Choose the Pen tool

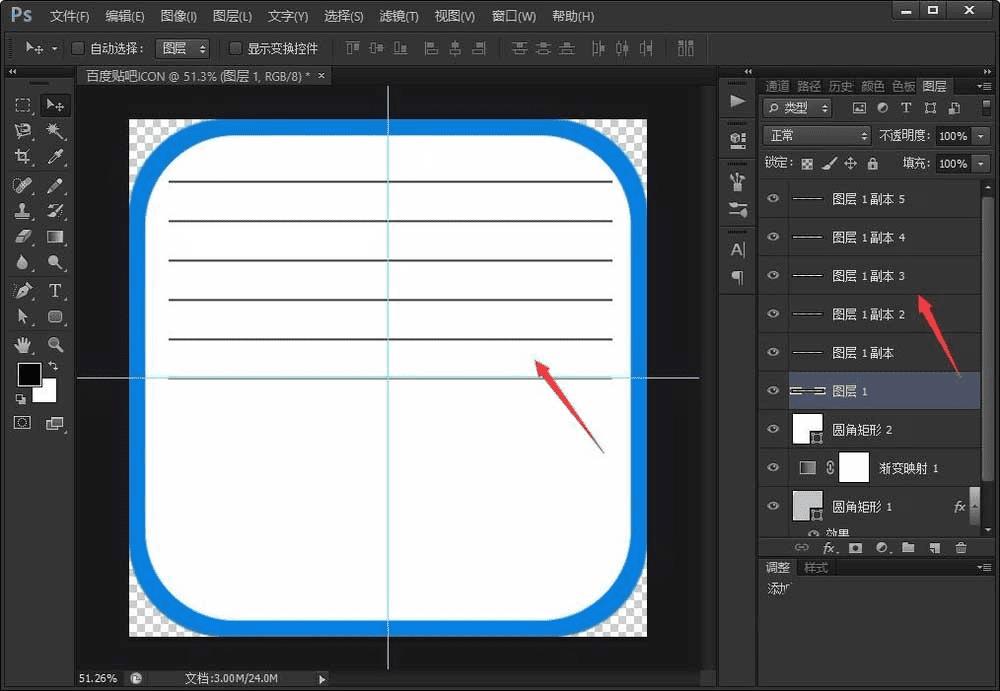[22, 291]
